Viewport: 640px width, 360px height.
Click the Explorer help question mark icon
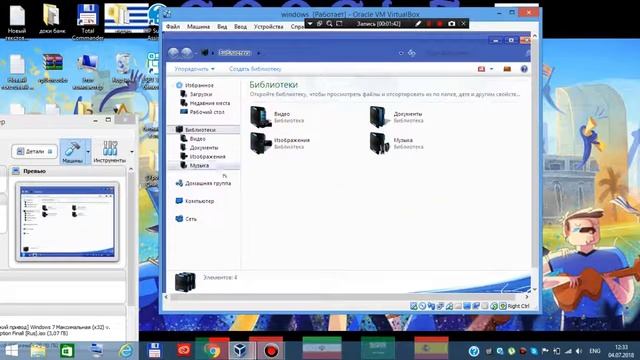[524, 69]
